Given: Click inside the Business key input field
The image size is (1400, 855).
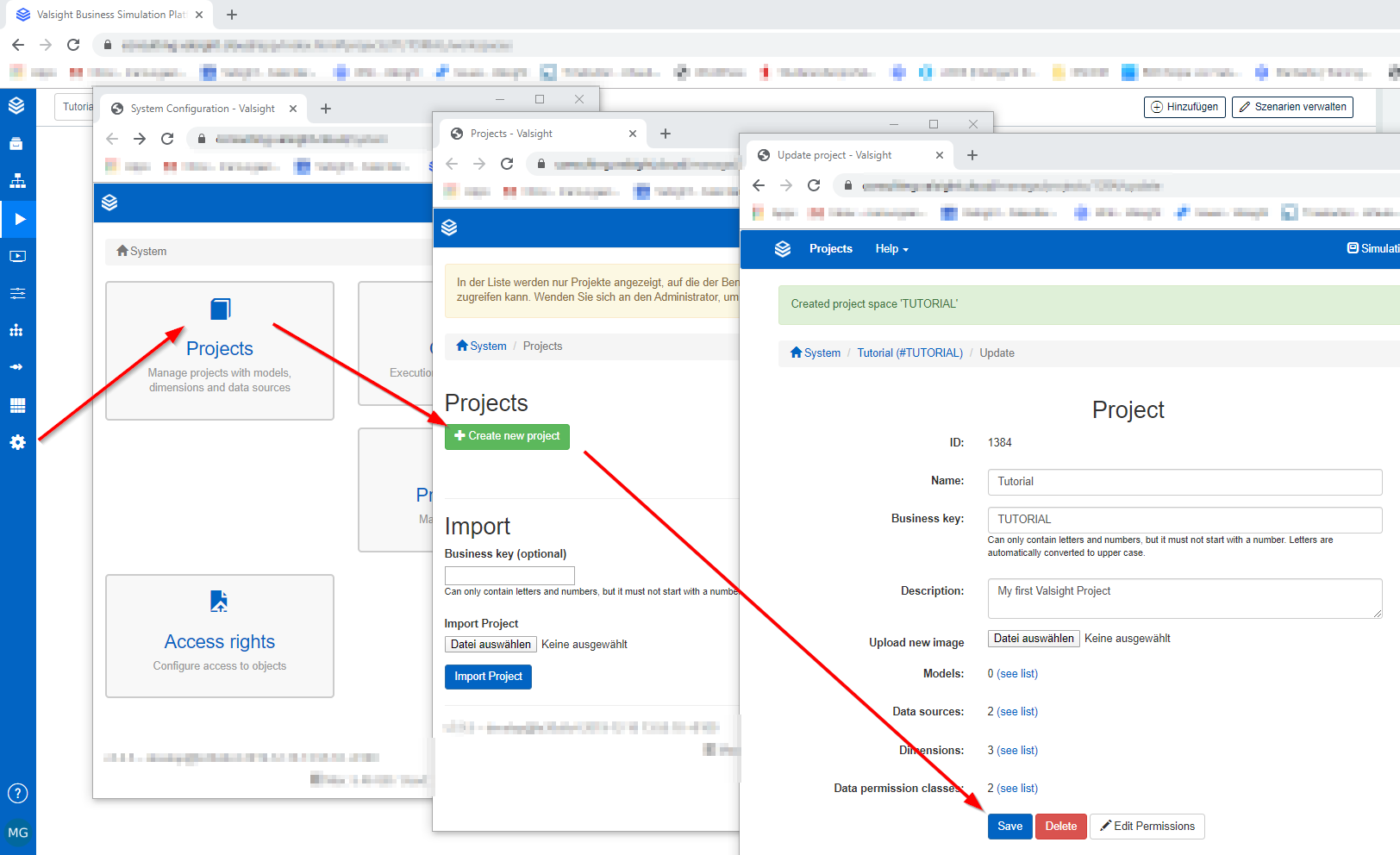Looking at the screenshot, I should coord(1184,520).
